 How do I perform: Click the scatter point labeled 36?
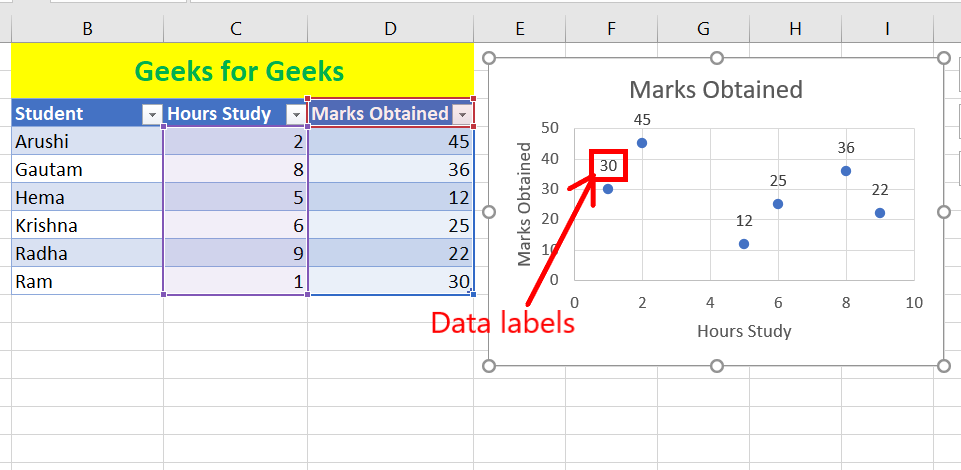pos(846,171)
